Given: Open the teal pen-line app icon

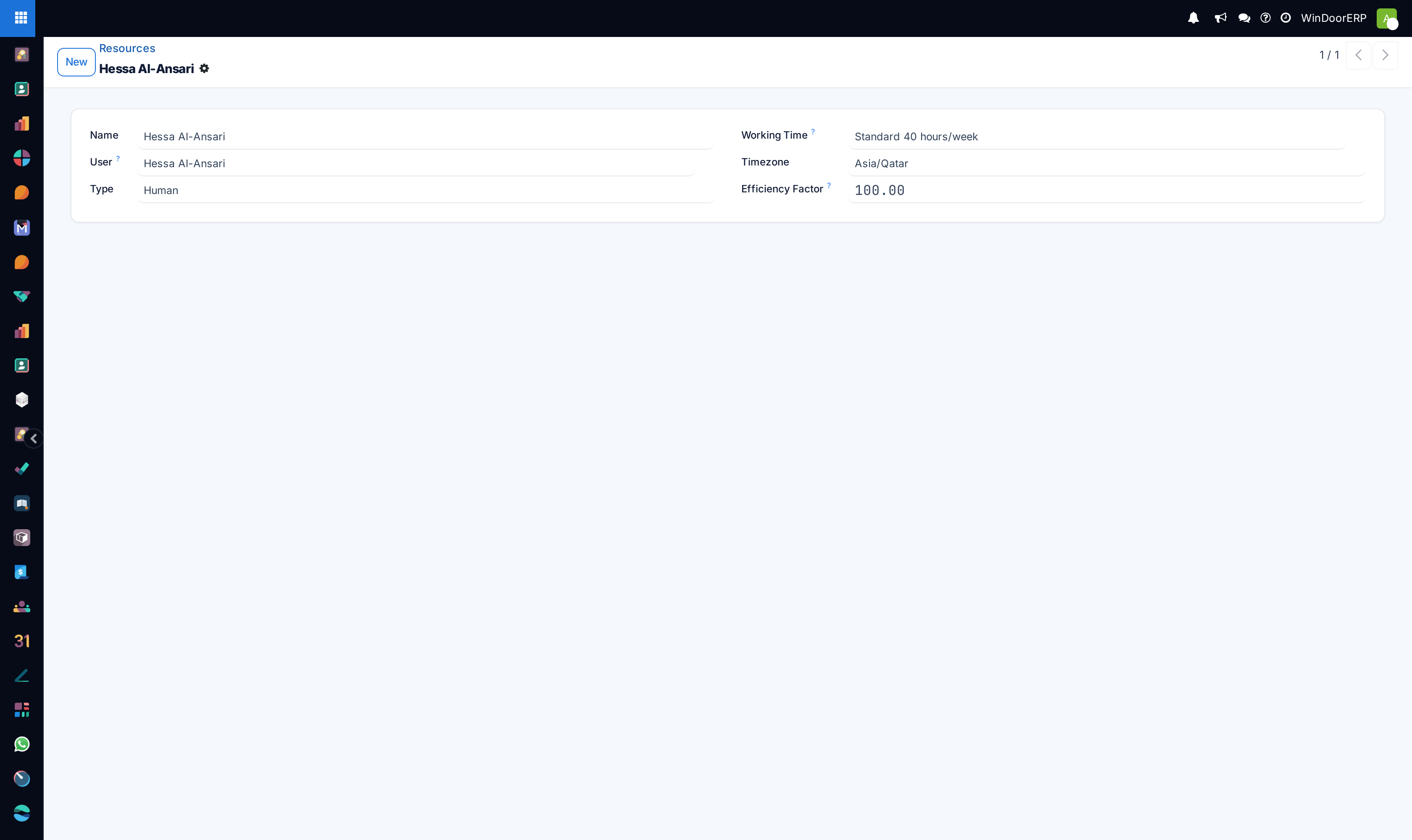Looking at the screenshot, I should coord(21,675).
